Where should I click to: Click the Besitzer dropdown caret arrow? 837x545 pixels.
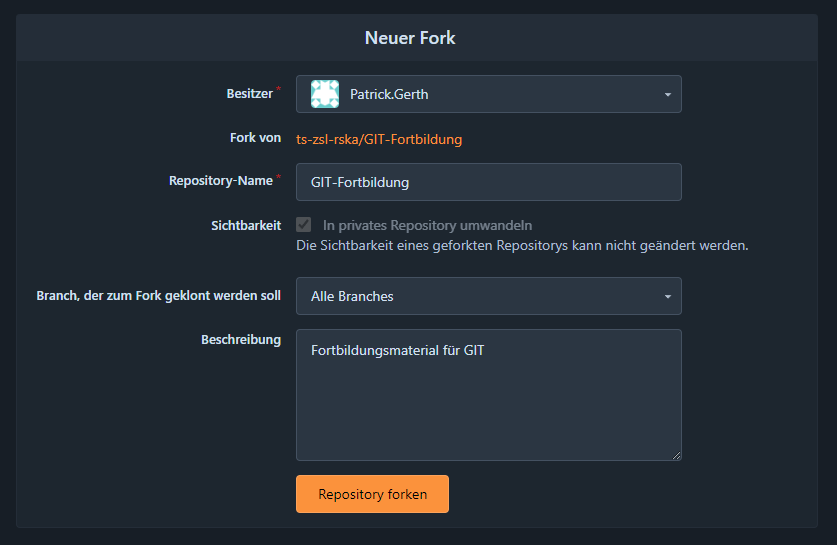pos(667,95)
